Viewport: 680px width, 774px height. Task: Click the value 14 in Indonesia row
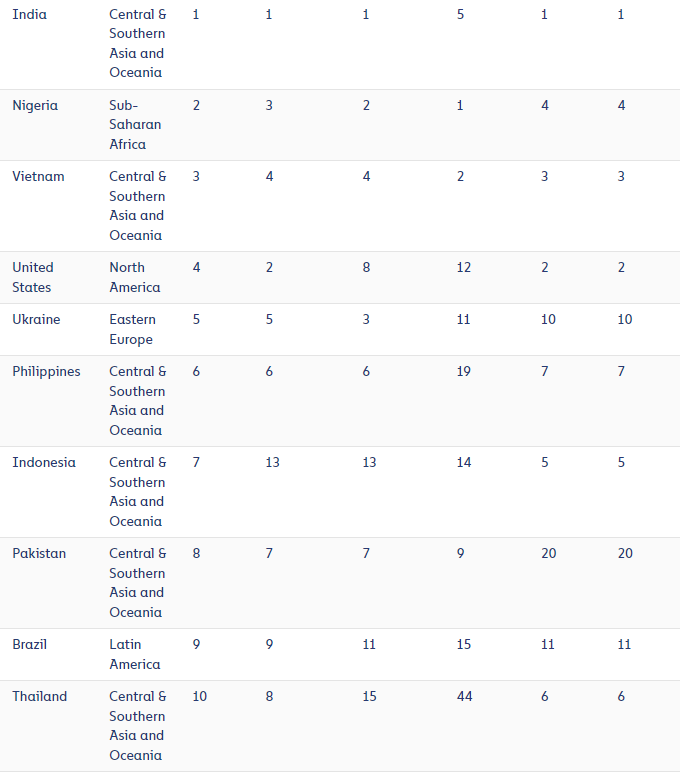click(x=463, y=462)
